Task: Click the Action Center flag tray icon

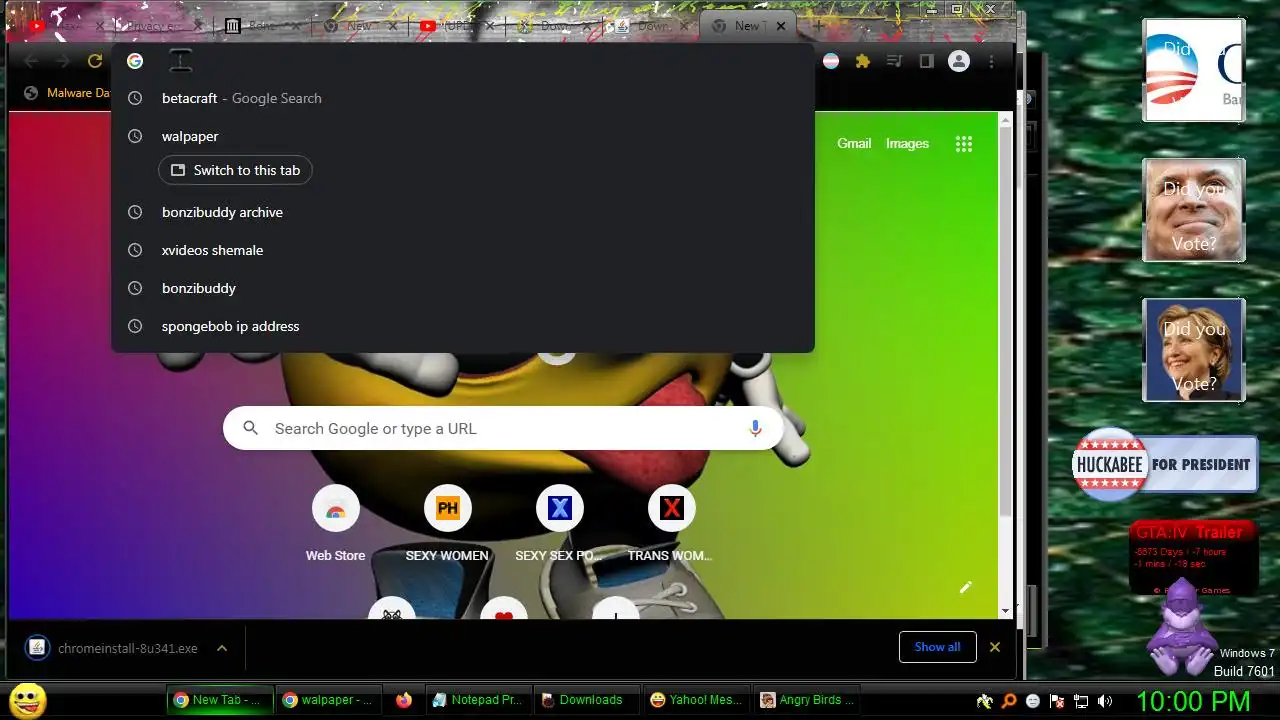Action: tap(1057, 701)
